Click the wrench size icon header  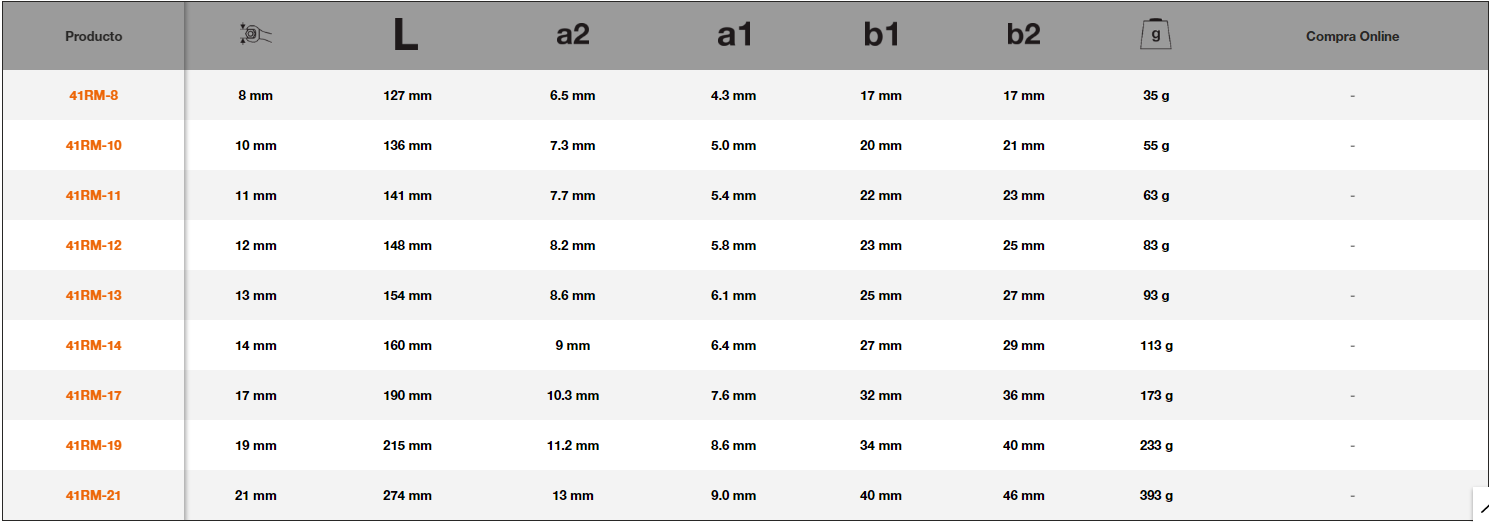[x=256, y=36]
